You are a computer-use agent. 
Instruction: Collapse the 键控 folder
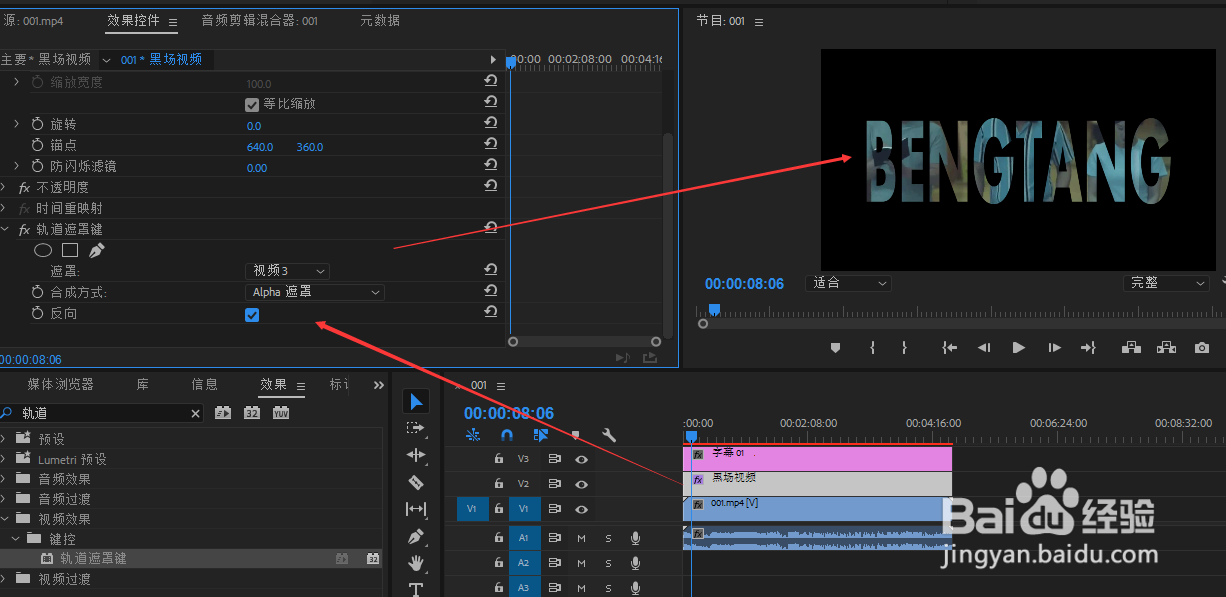pos(15,539)
